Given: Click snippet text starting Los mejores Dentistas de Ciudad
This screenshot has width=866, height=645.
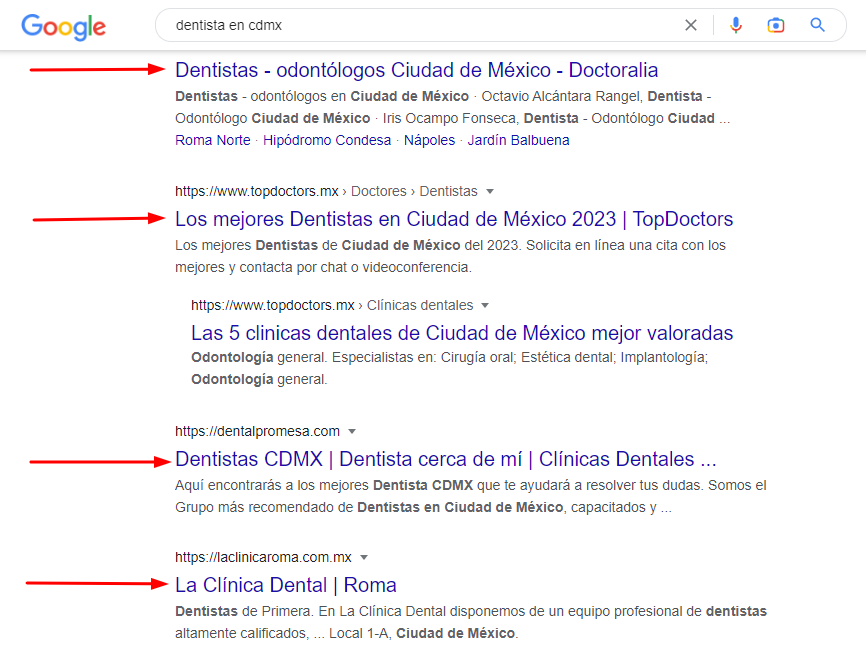Looking at the screenshot, I should pos(450,256).
